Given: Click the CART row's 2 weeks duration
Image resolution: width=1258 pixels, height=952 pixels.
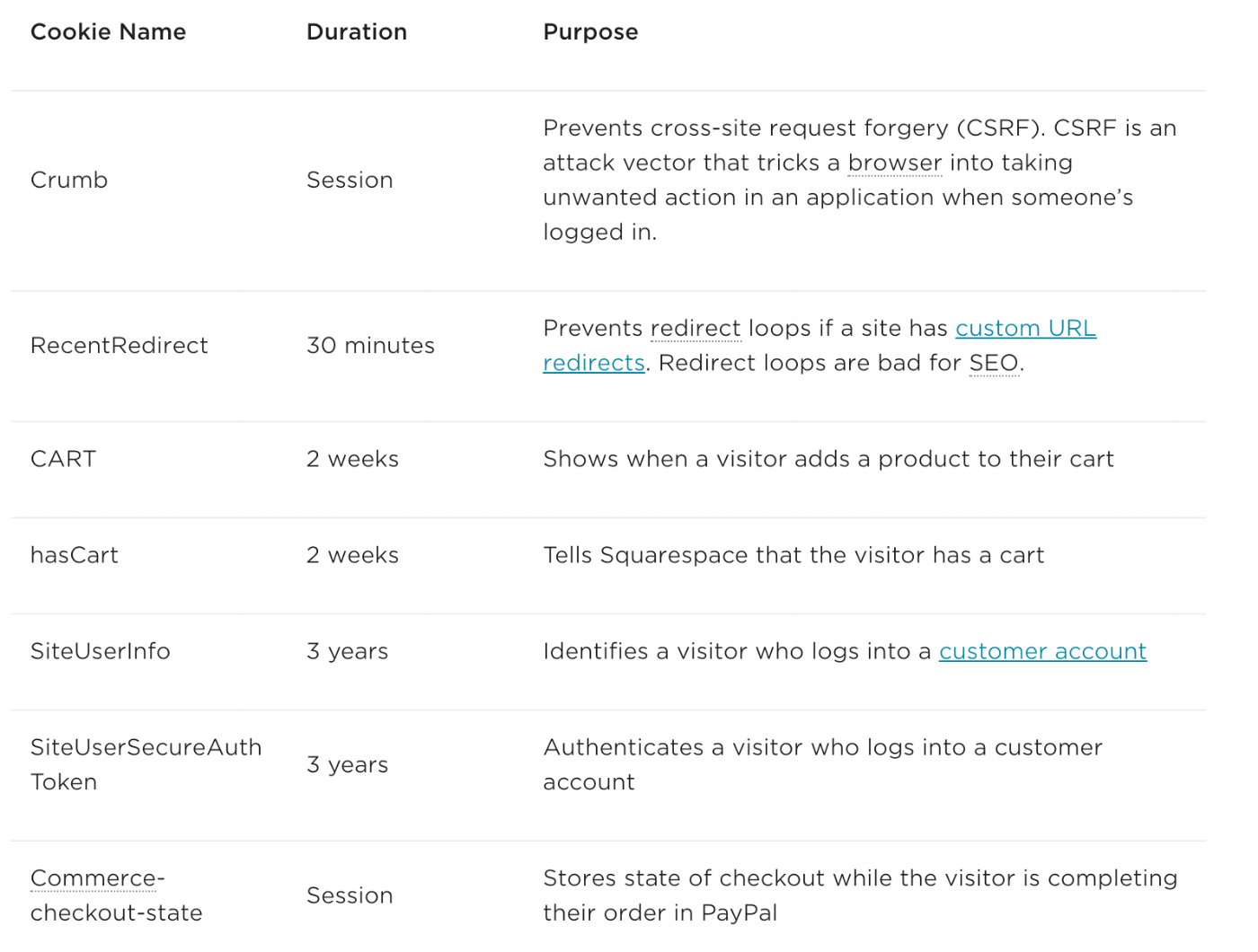Looking at the screenshot, I should [x=352, y=459].
